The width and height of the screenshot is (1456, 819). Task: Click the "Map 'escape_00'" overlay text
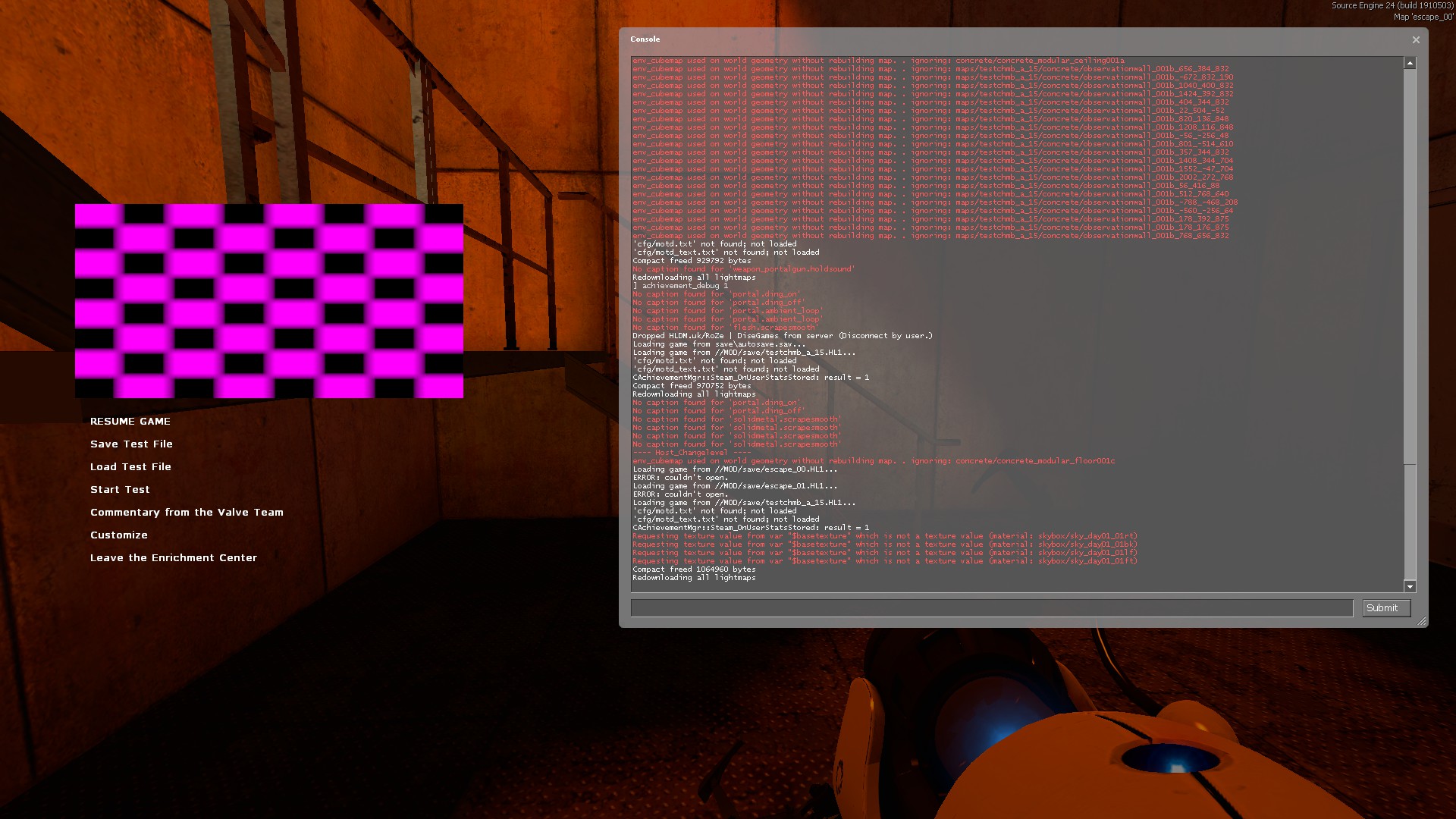tap(1423, 17)
